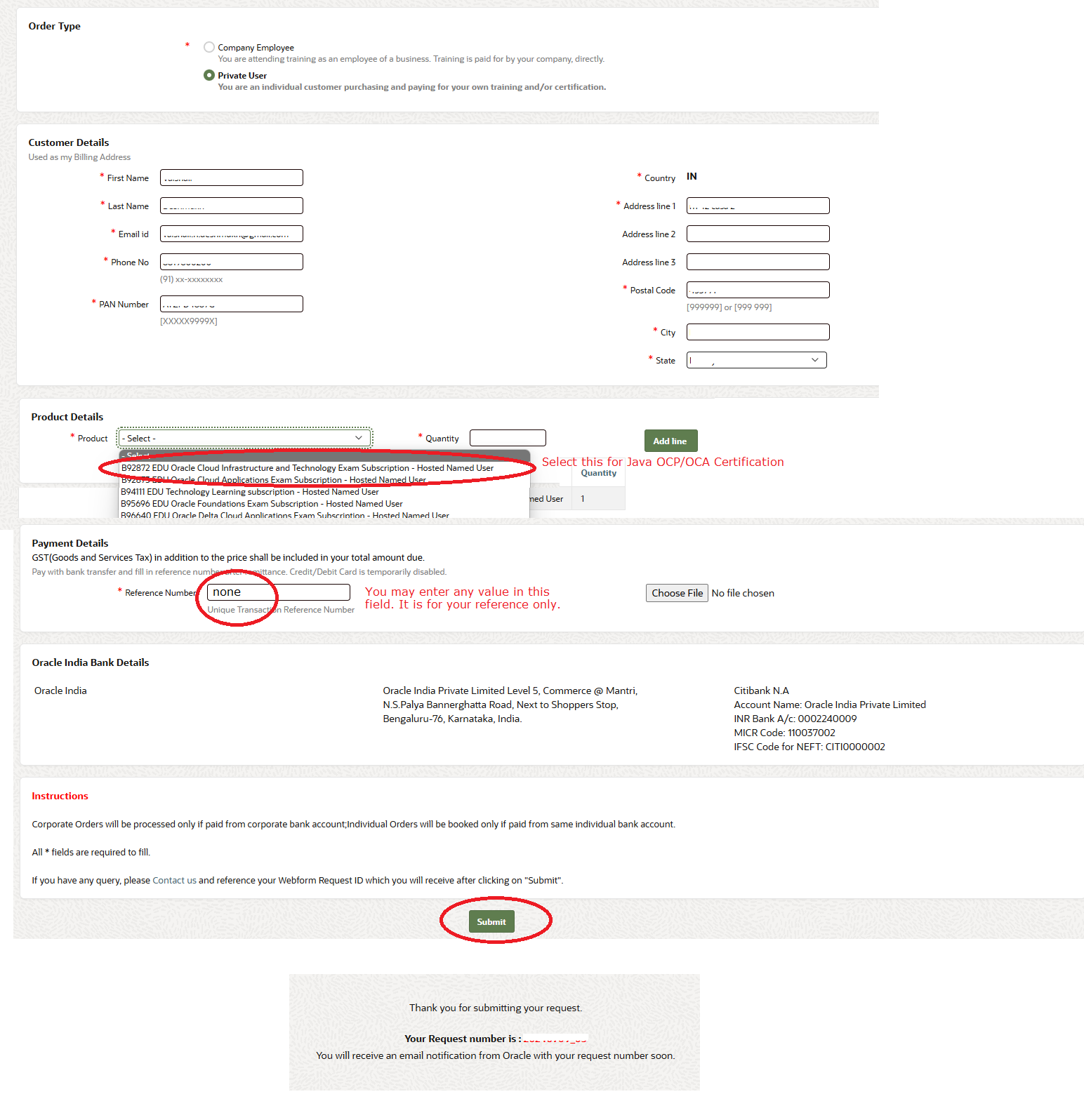This screenshot has width=1084, height=1120.
Task: Click the IFSC Code for NEFT line
Action: pos(809,747)
